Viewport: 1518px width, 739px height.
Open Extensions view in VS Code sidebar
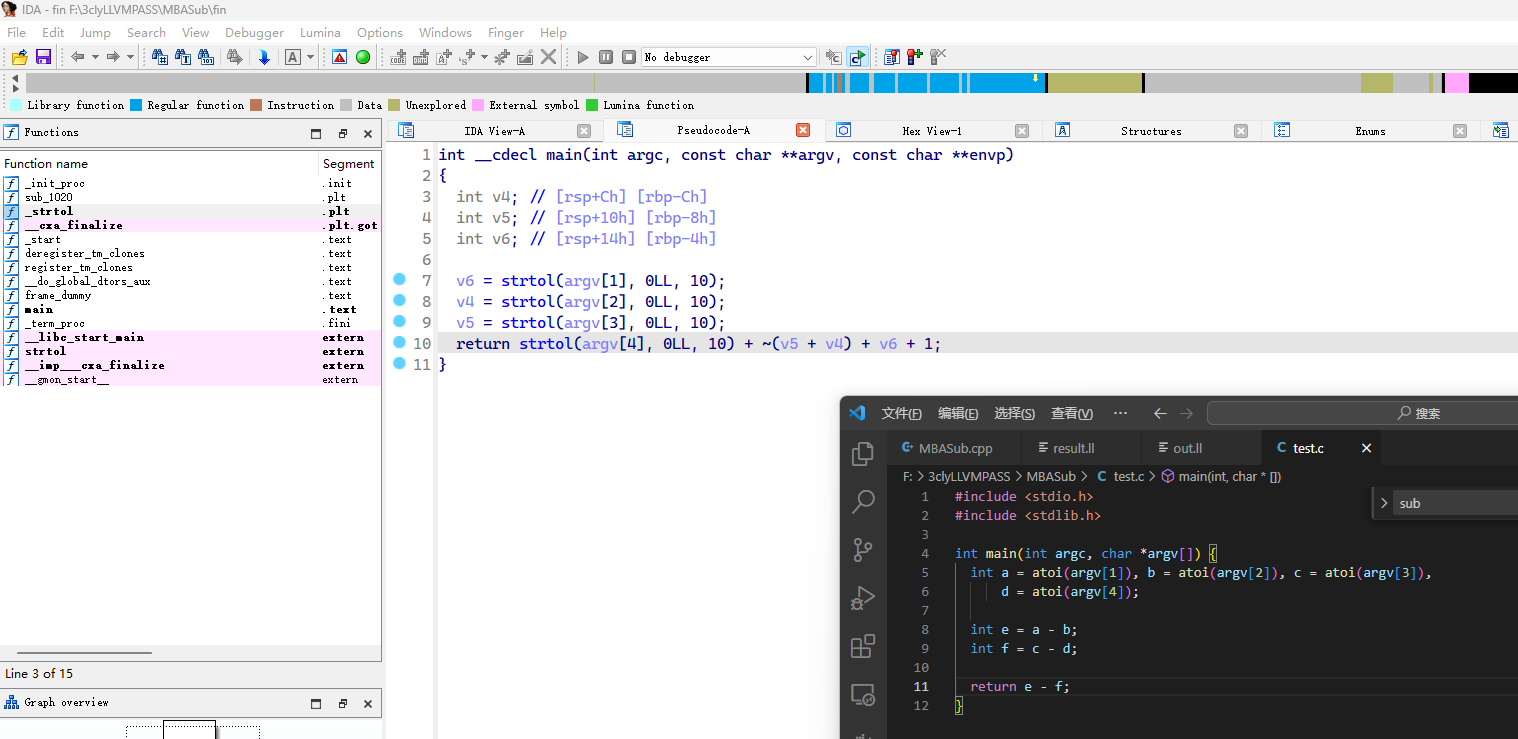862,646
